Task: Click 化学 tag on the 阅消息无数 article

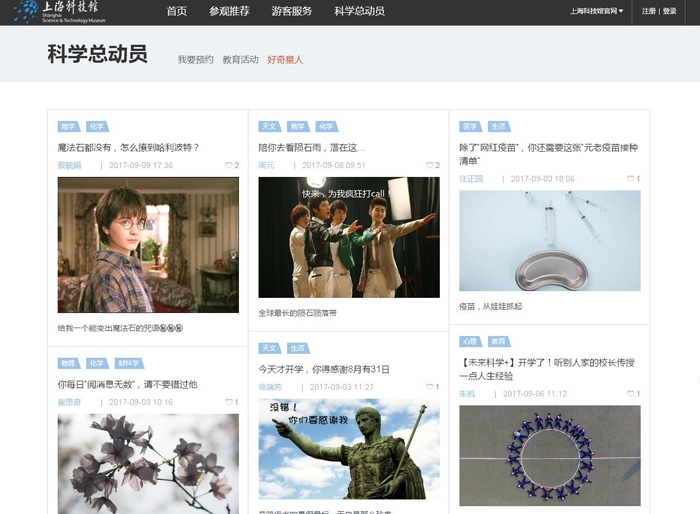Action: click(x=97, y=363)
